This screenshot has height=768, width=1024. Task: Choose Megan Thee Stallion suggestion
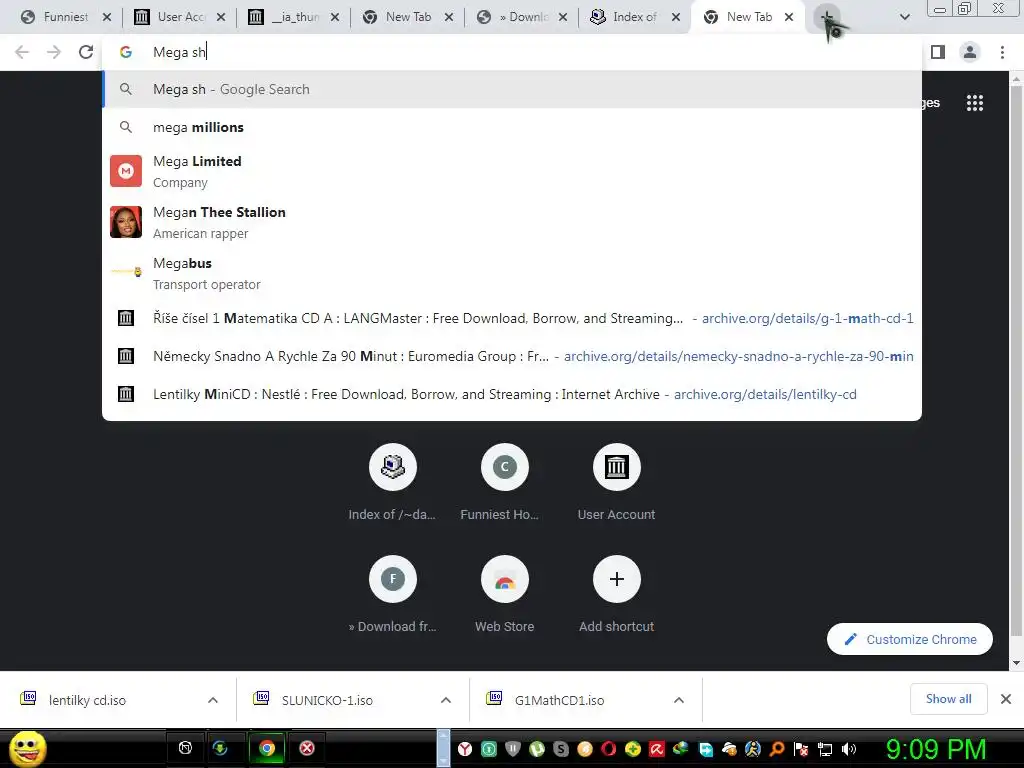click(512, 222)
